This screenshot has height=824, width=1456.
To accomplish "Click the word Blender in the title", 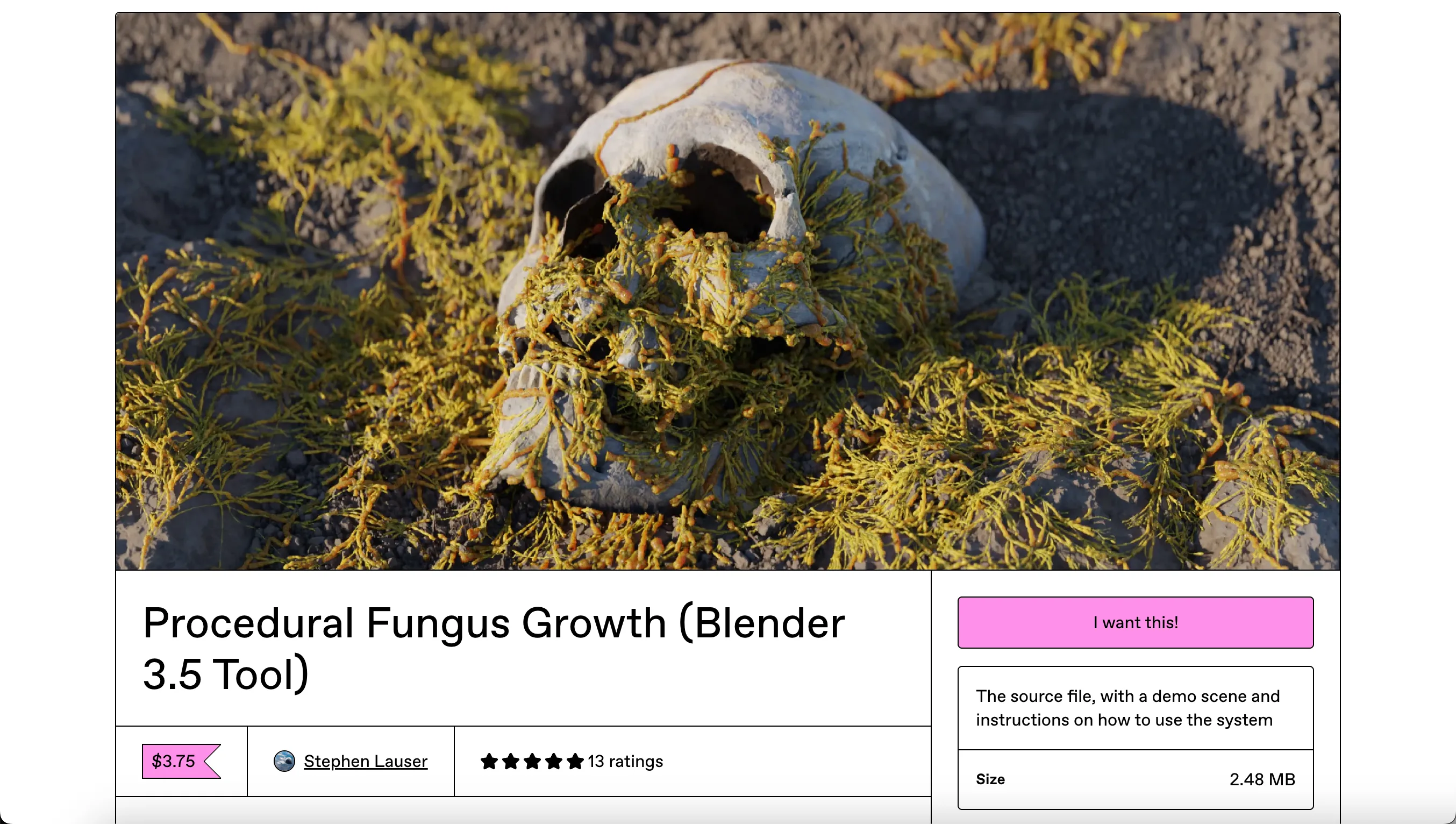I will (769, 622).
